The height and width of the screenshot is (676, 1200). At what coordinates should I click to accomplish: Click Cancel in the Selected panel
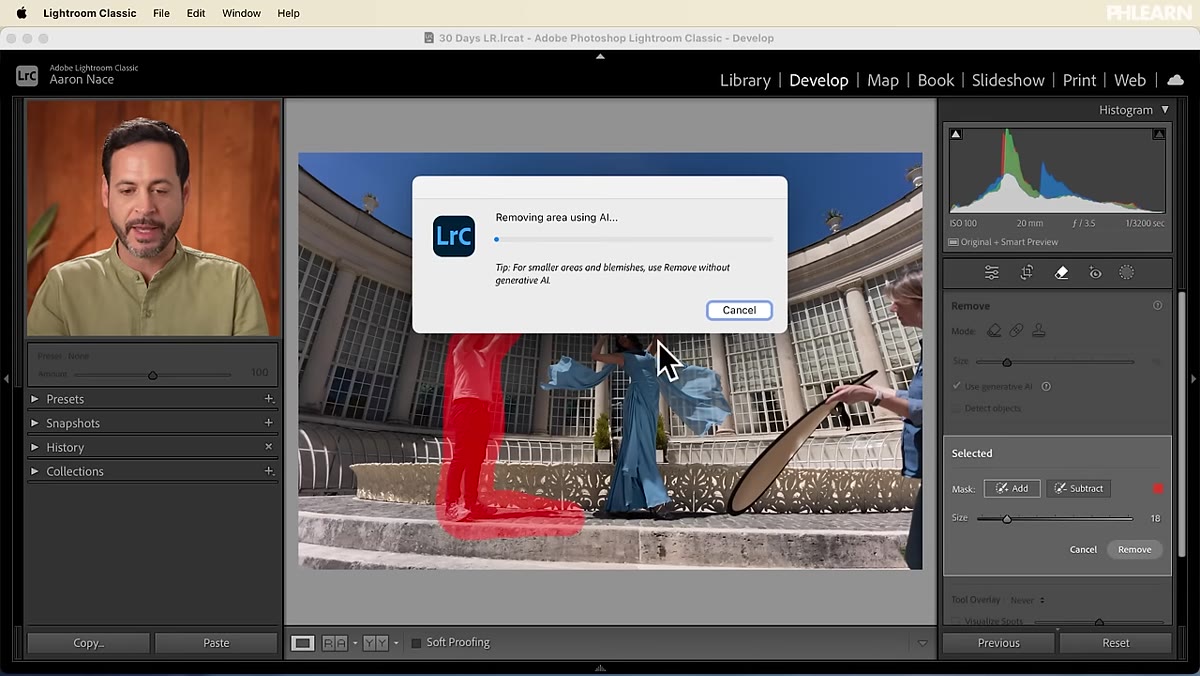pyautogui.click(x=1083, y=549)
